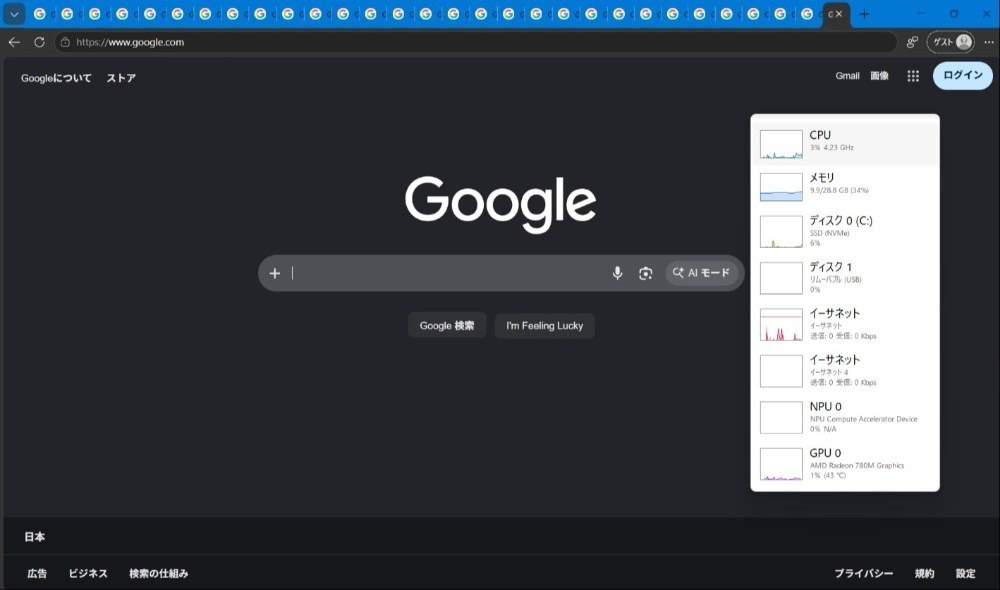Search by image with the camera icon
This screenshot has width=1000, height=590.
coord(645,273)
